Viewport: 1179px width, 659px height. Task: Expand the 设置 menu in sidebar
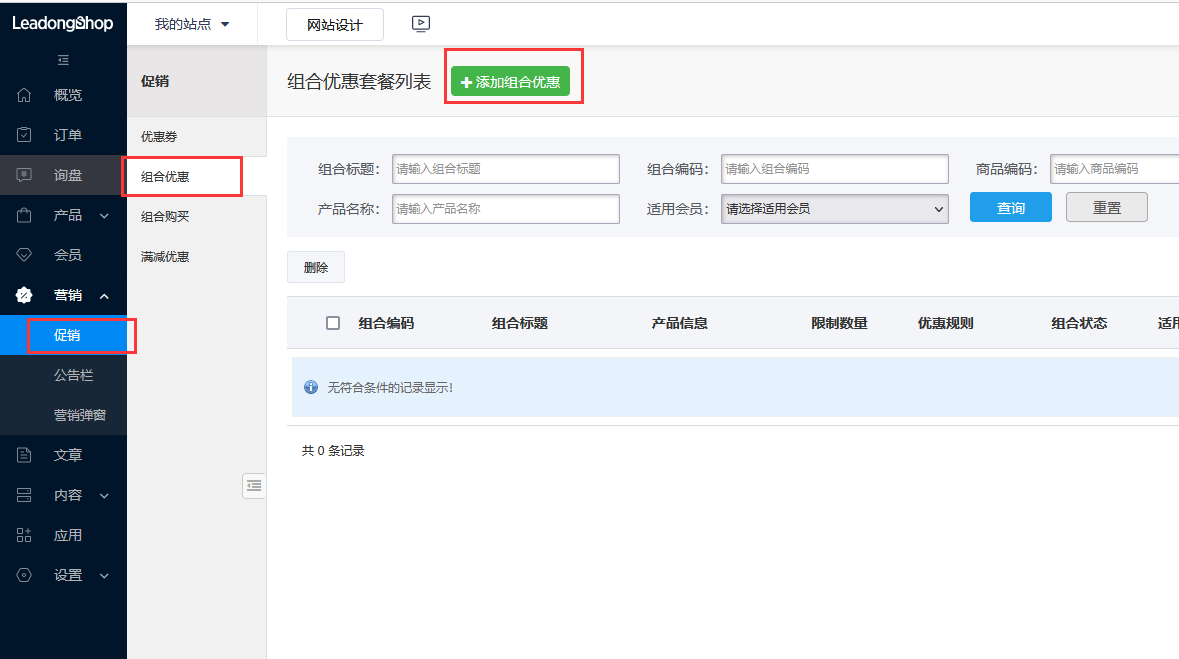tap(68, 575)
